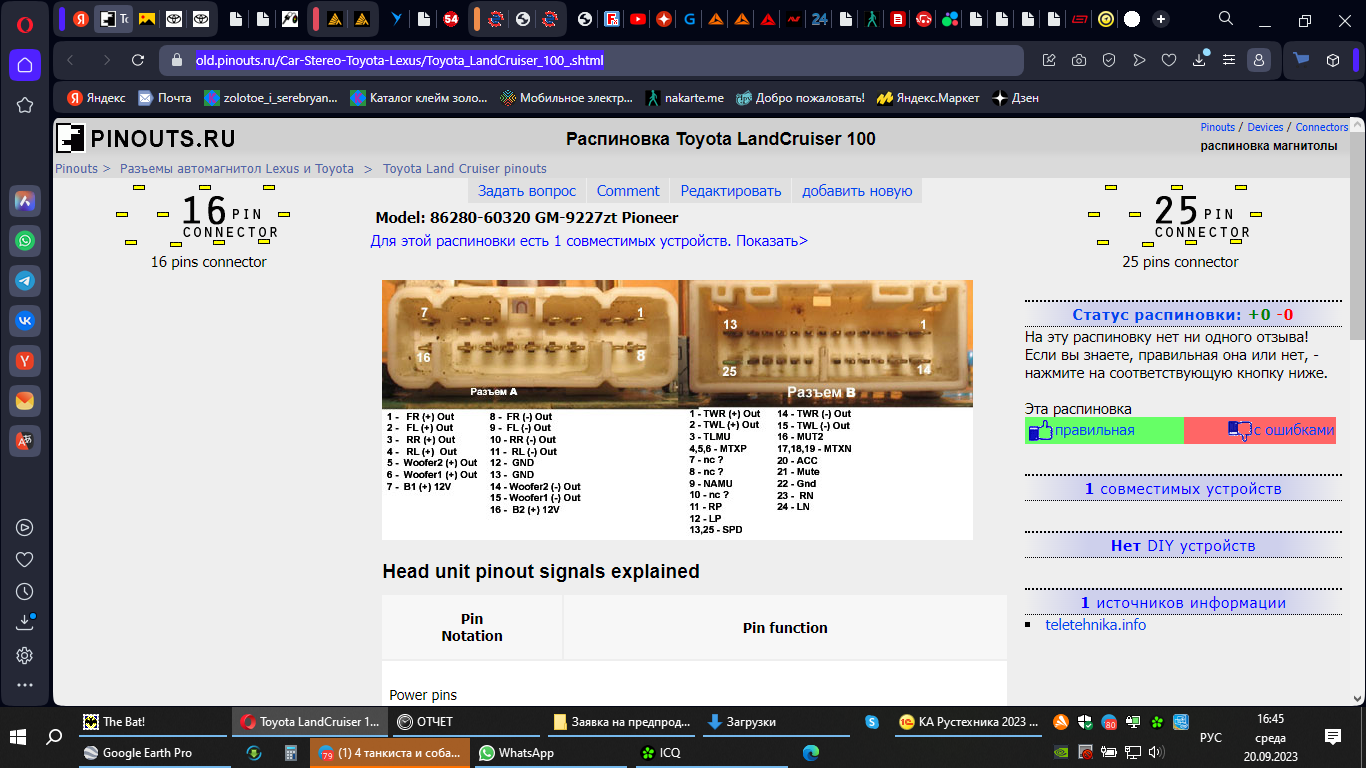This screenshot has height=768, width=1366.
Task: Open downloads from address bar icon
Action: (x=1200, y=60)
